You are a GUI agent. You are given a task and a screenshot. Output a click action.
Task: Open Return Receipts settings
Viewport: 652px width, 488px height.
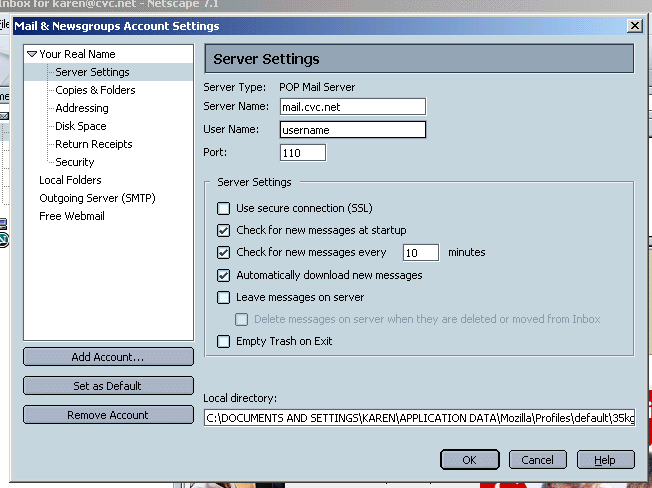point(94,144)
